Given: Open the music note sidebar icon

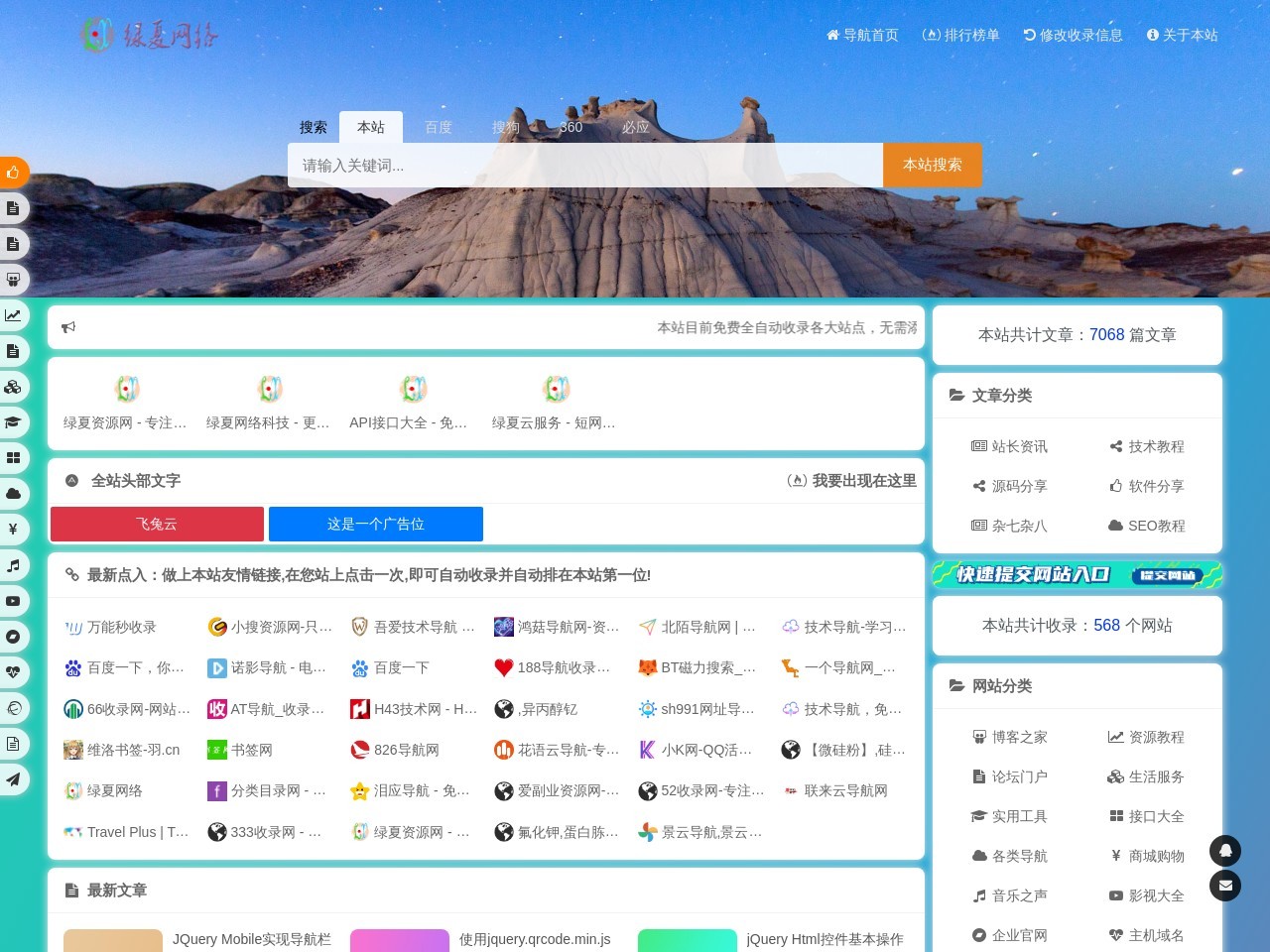Looking at the screenshot, I should point(13,564).
